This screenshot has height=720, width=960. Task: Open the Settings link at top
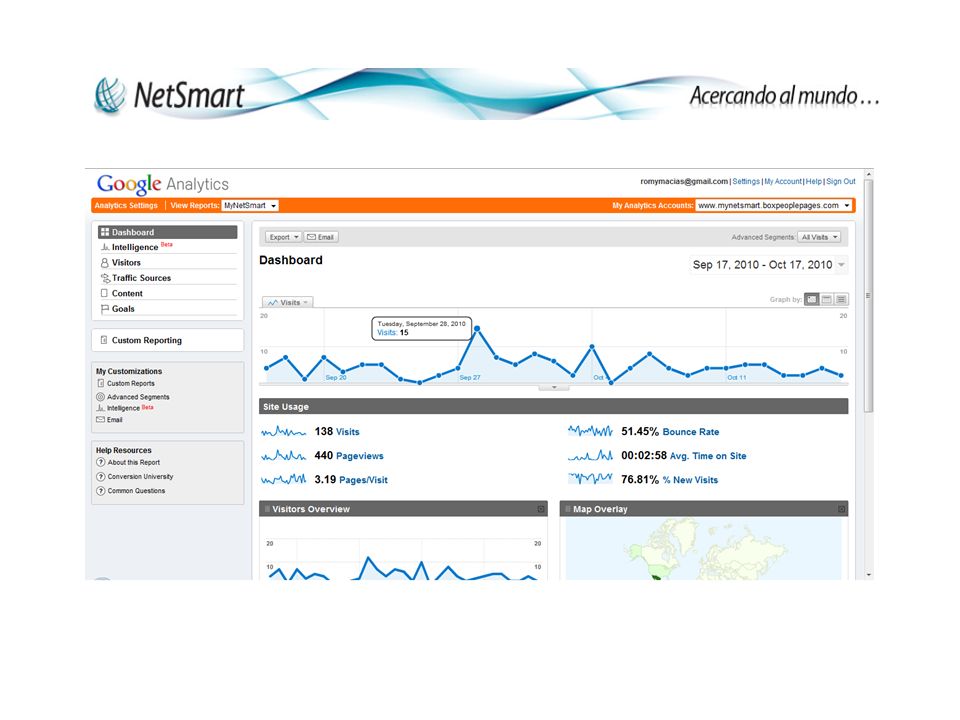(746, 181)
